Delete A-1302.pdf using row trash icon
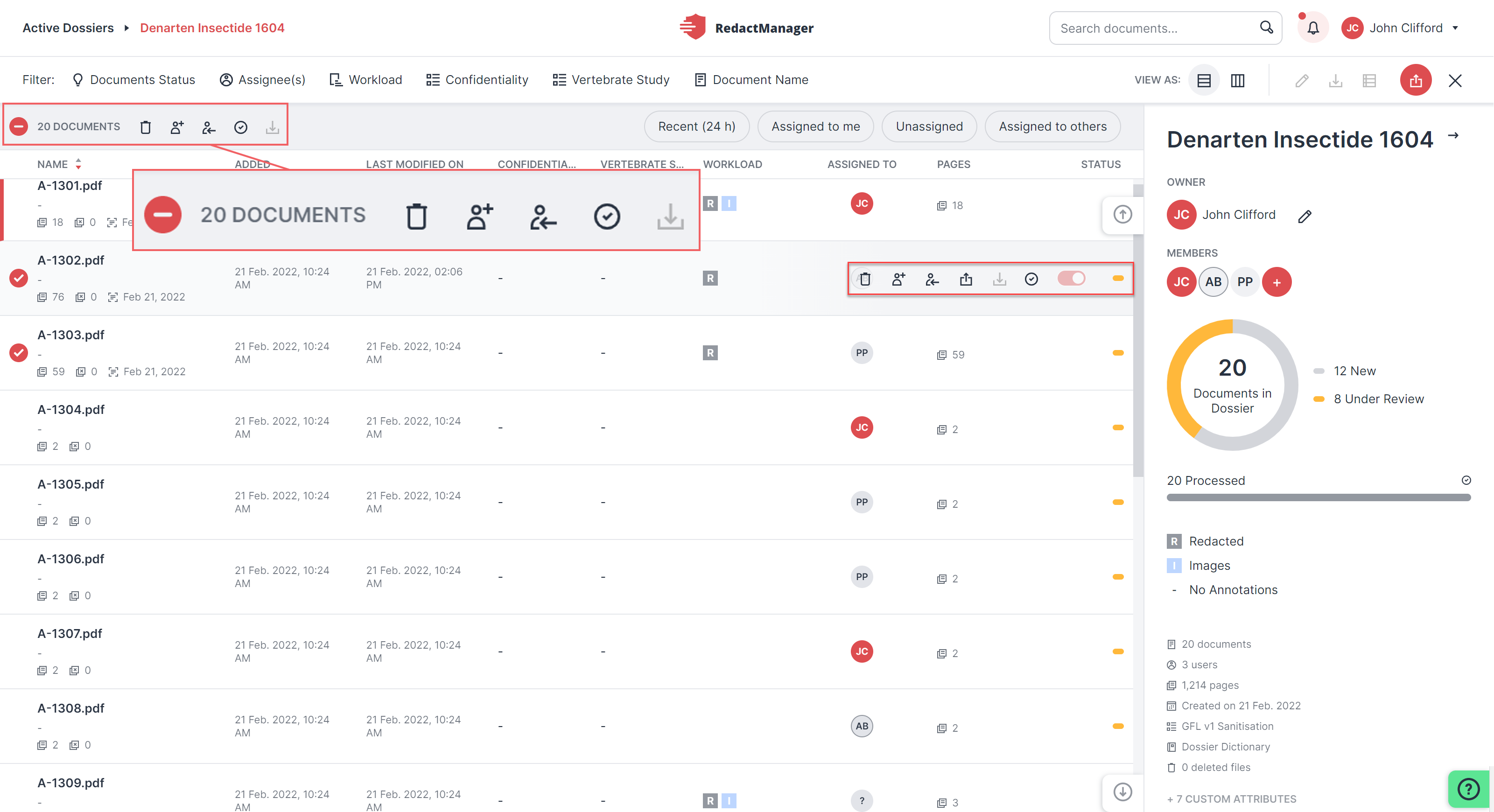The width and height of the screenshot is (1494, 812). [x=865, y=279]
